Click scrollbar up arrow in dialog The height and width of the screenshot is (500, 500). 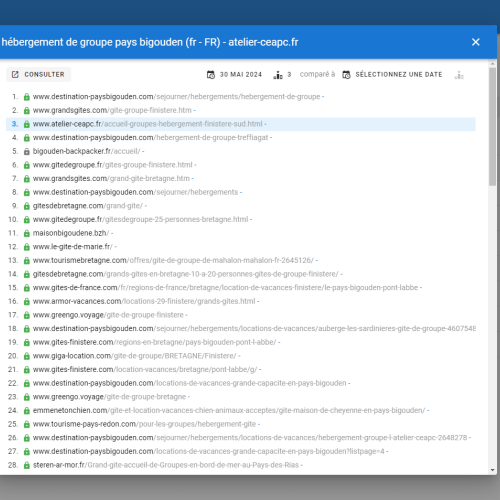[x=493, y=63]
